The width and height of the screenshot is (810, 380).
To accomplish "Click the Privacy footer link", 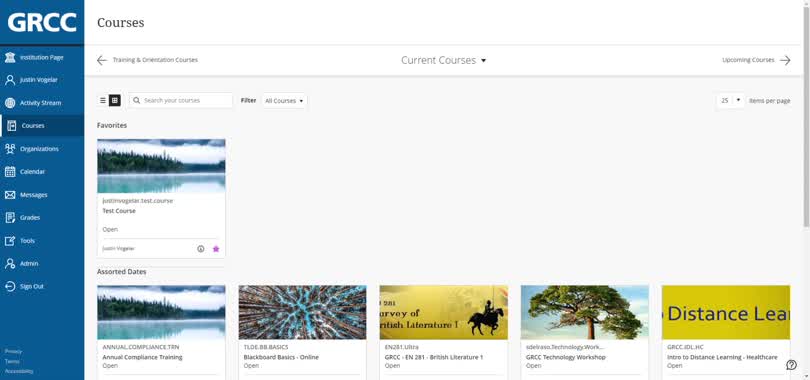I will 13,351.
